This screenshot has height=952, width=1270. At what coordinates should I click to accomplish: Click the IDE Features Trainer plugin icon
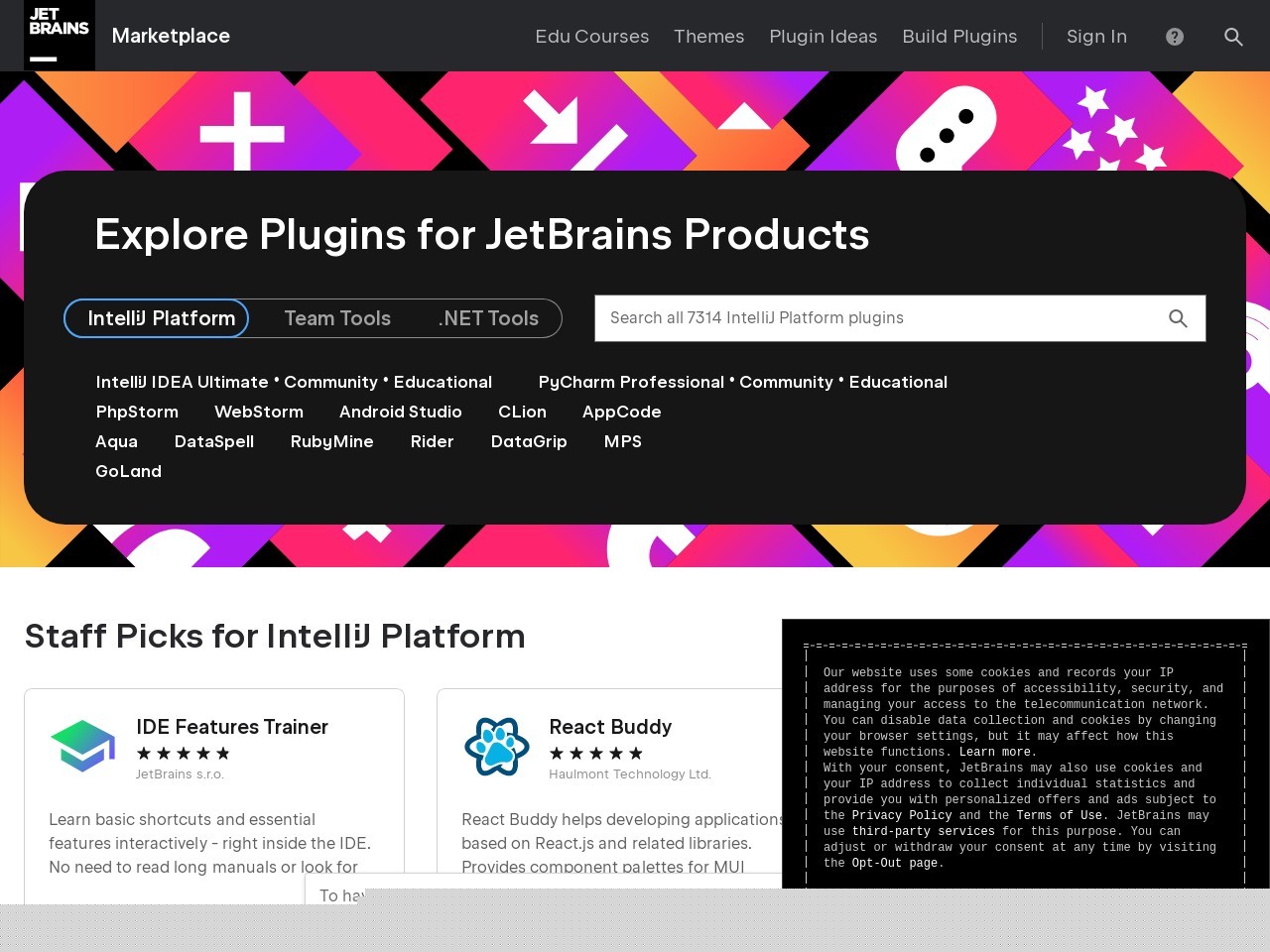(x=83, y=746)
